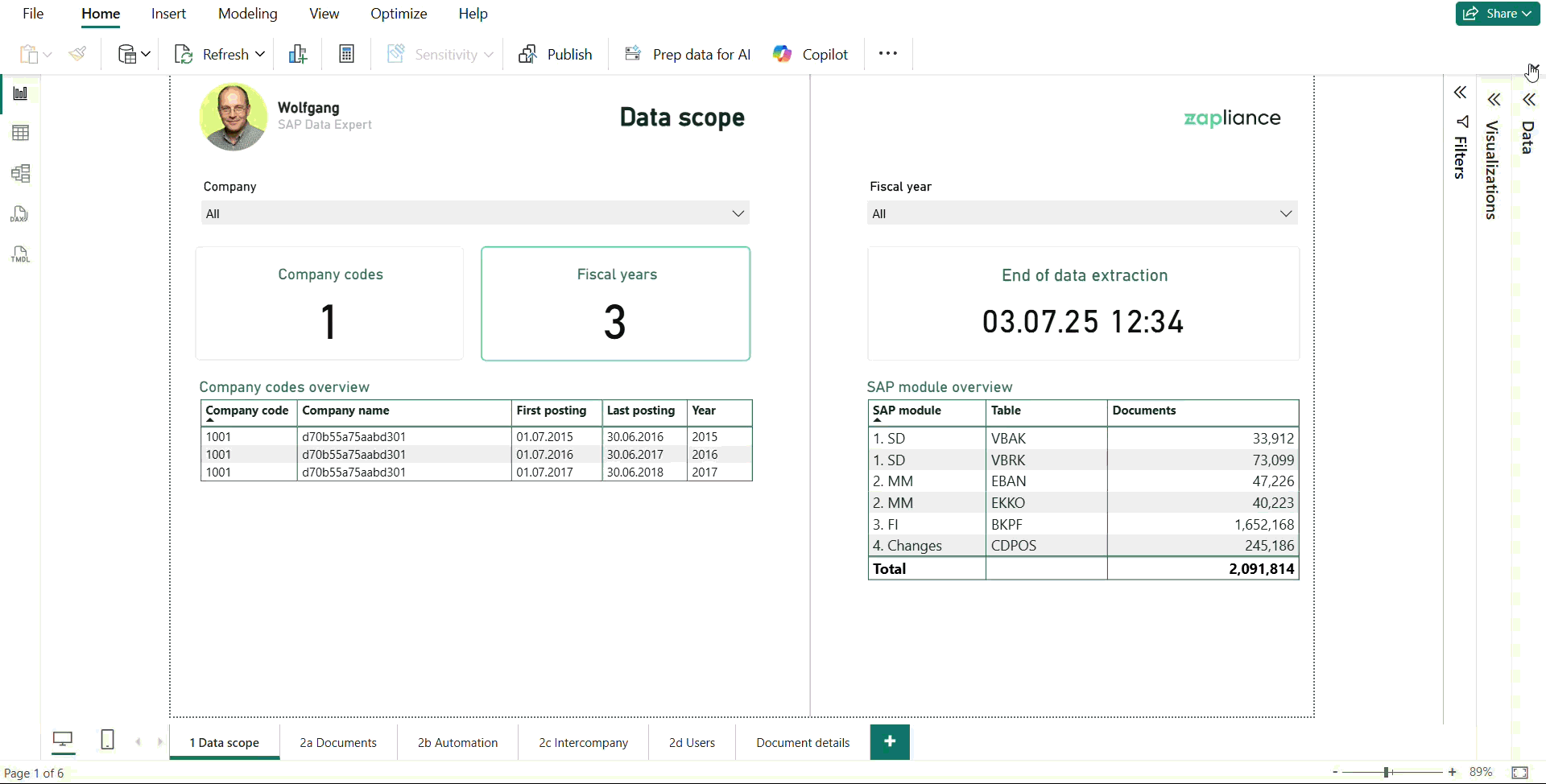
Task: Switch to Report view in sidebar
Action: [21, 93]
